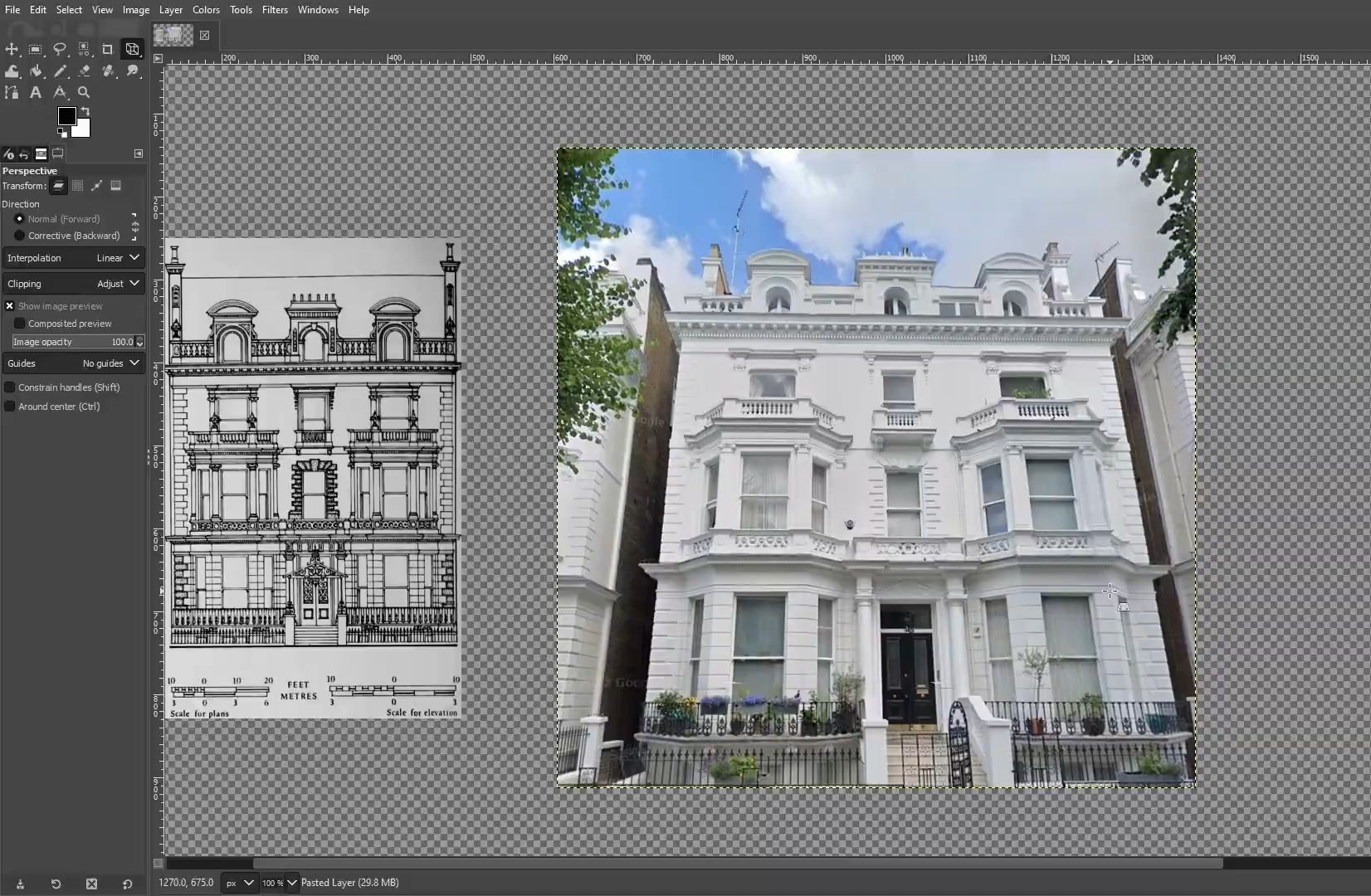Select the Text tool

point(36,93)
